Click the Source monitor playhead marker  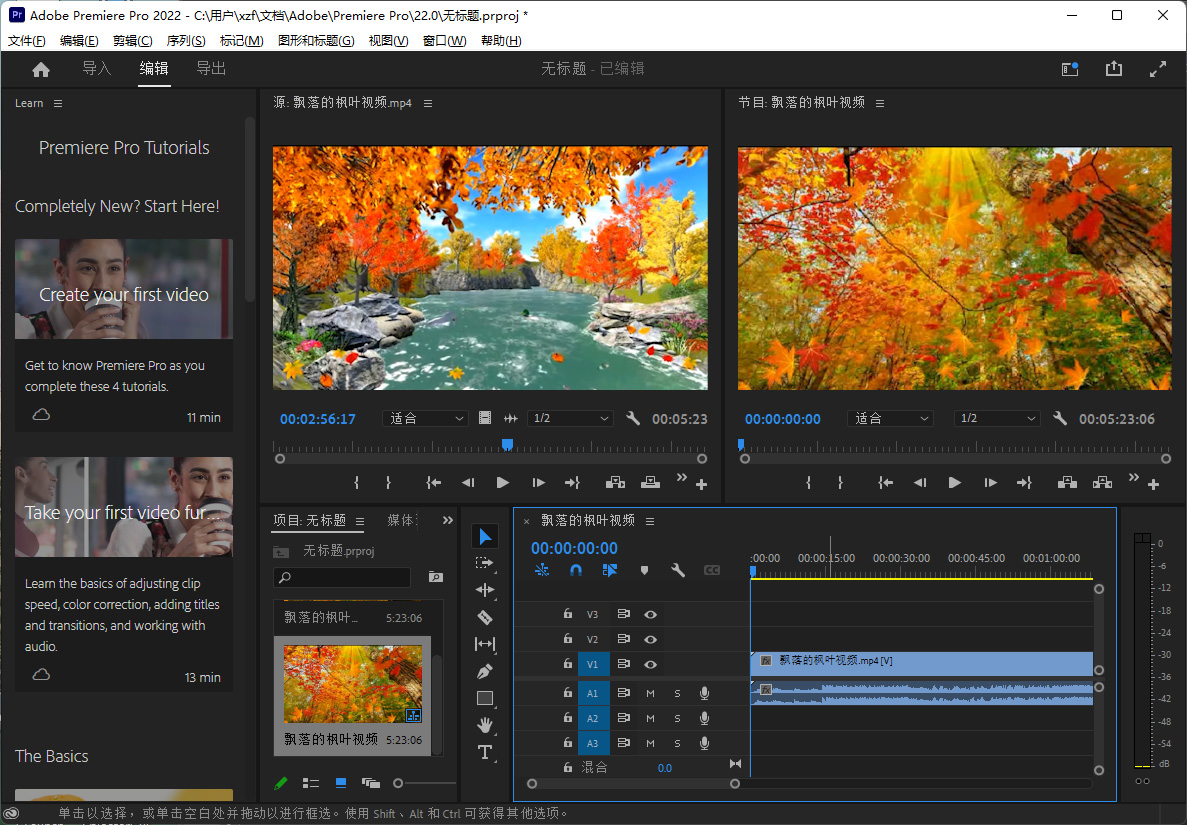click(x=508, y=444)
